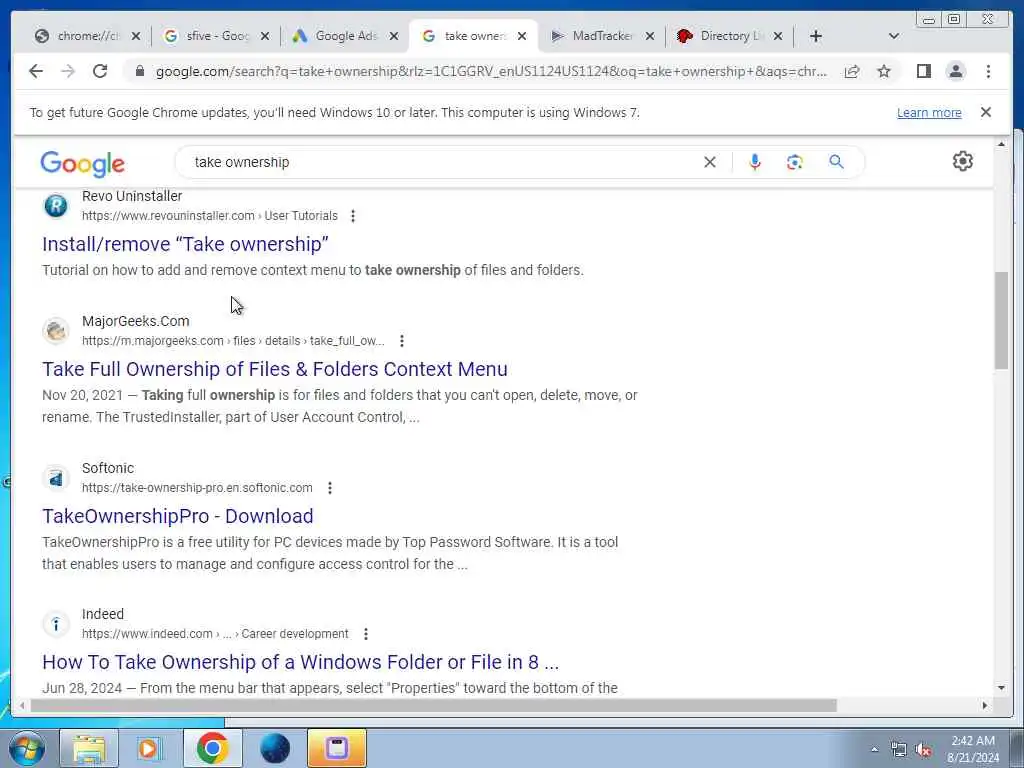The height and width of the screenshot is (768, 1024).
Task: Open media player from taskbar
Action: (150, 748)
